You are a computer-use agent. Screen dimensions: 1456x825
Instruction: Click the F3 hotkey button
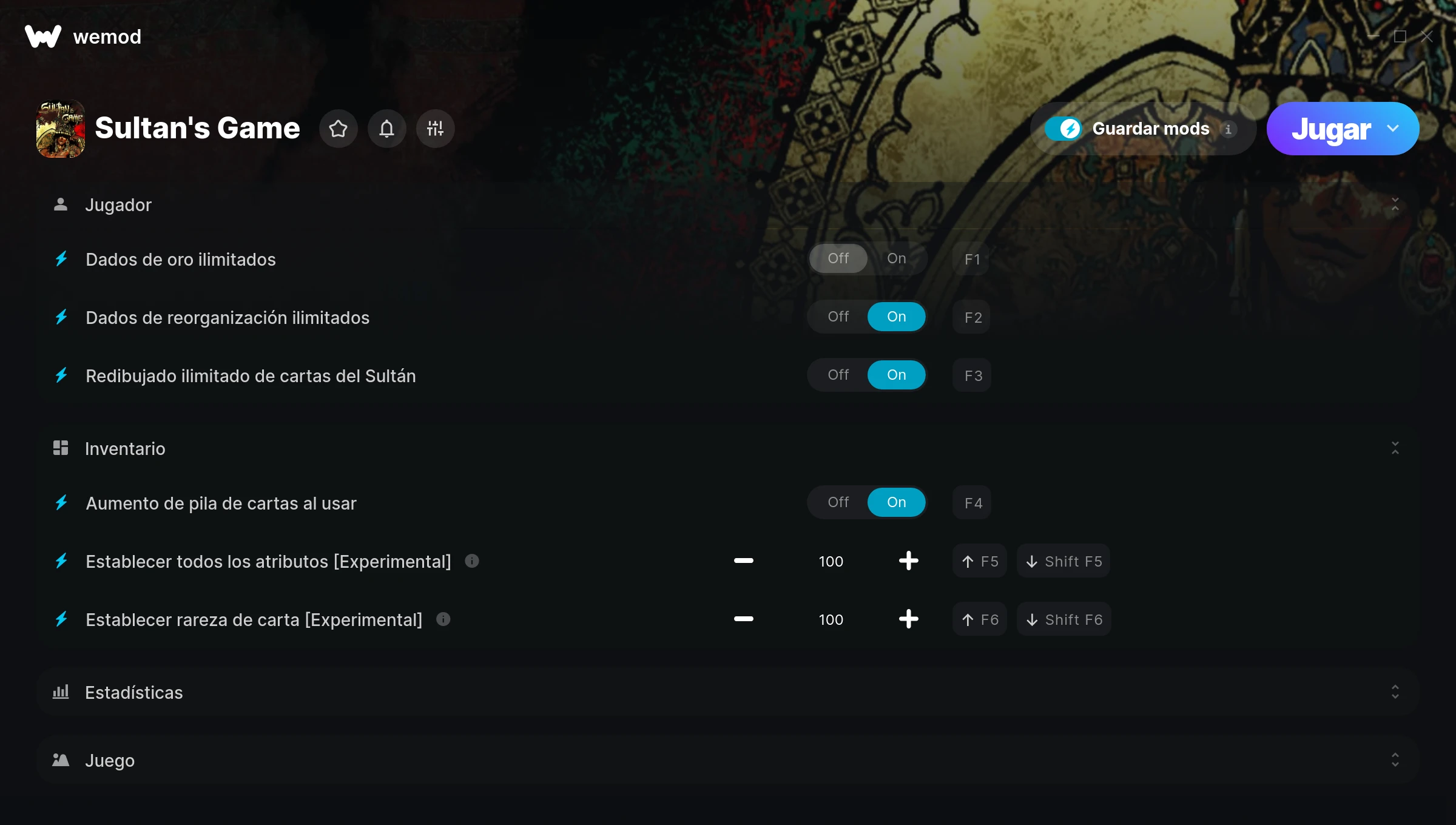coord(972,375)
